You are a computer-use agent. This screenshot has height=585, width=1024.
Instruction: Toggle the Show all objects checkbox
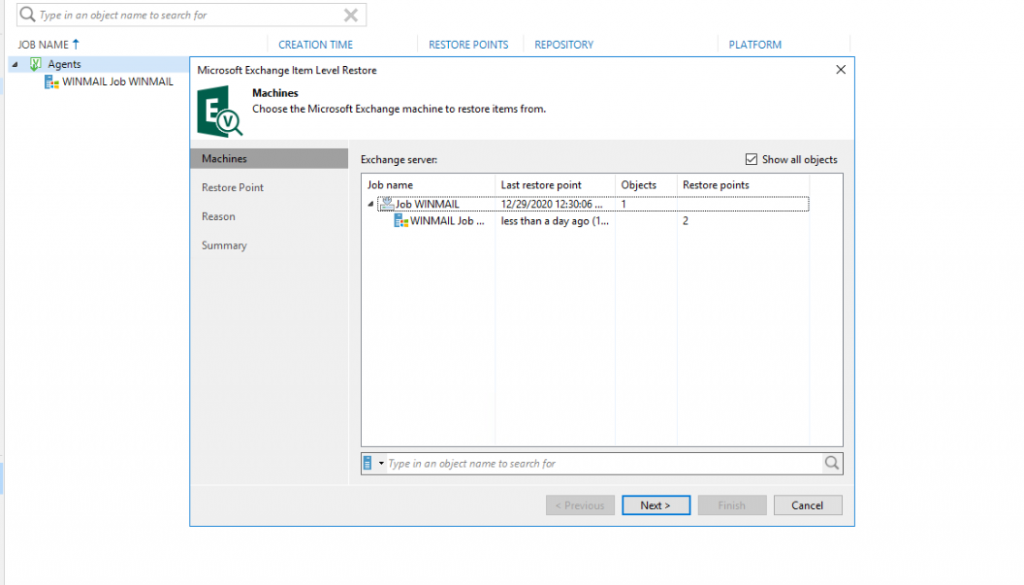[752, 160]
